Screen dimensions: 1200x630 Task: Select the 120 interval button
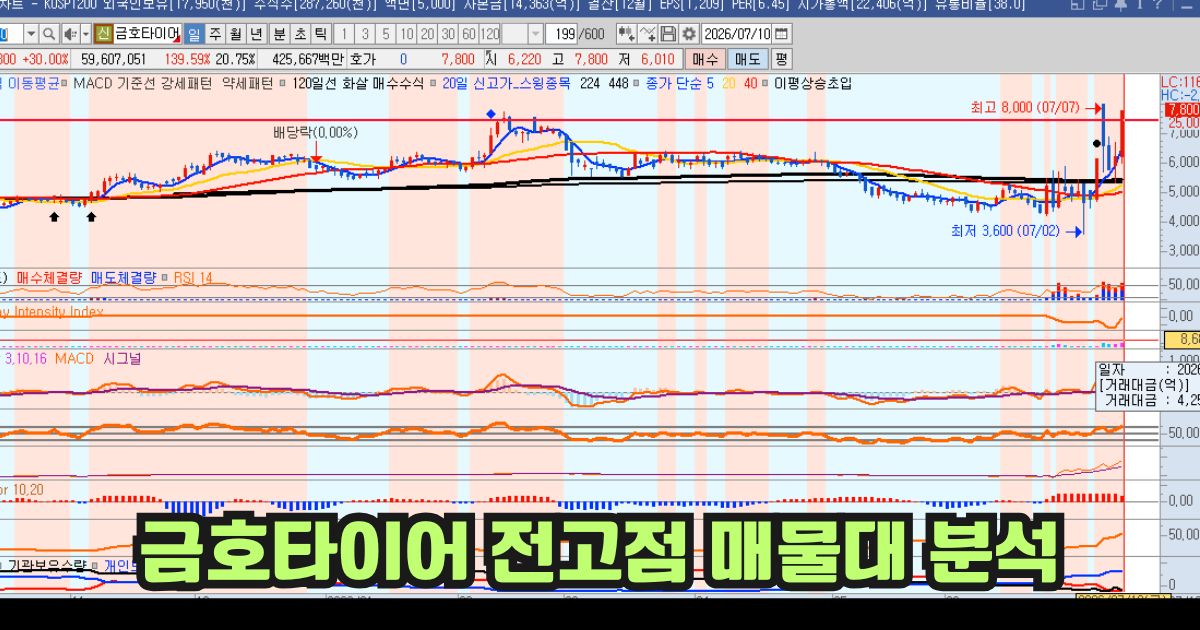click(490, 34)
